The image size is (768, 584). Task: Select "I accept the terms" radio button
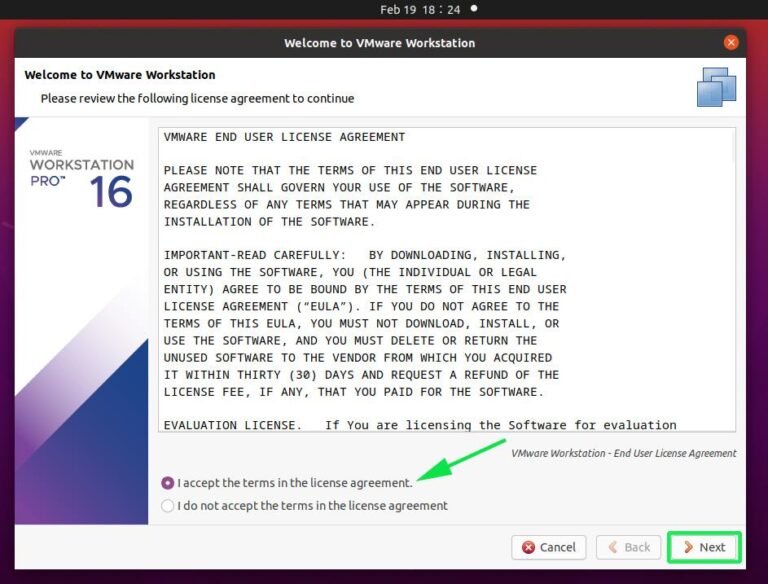coord(167,483)
